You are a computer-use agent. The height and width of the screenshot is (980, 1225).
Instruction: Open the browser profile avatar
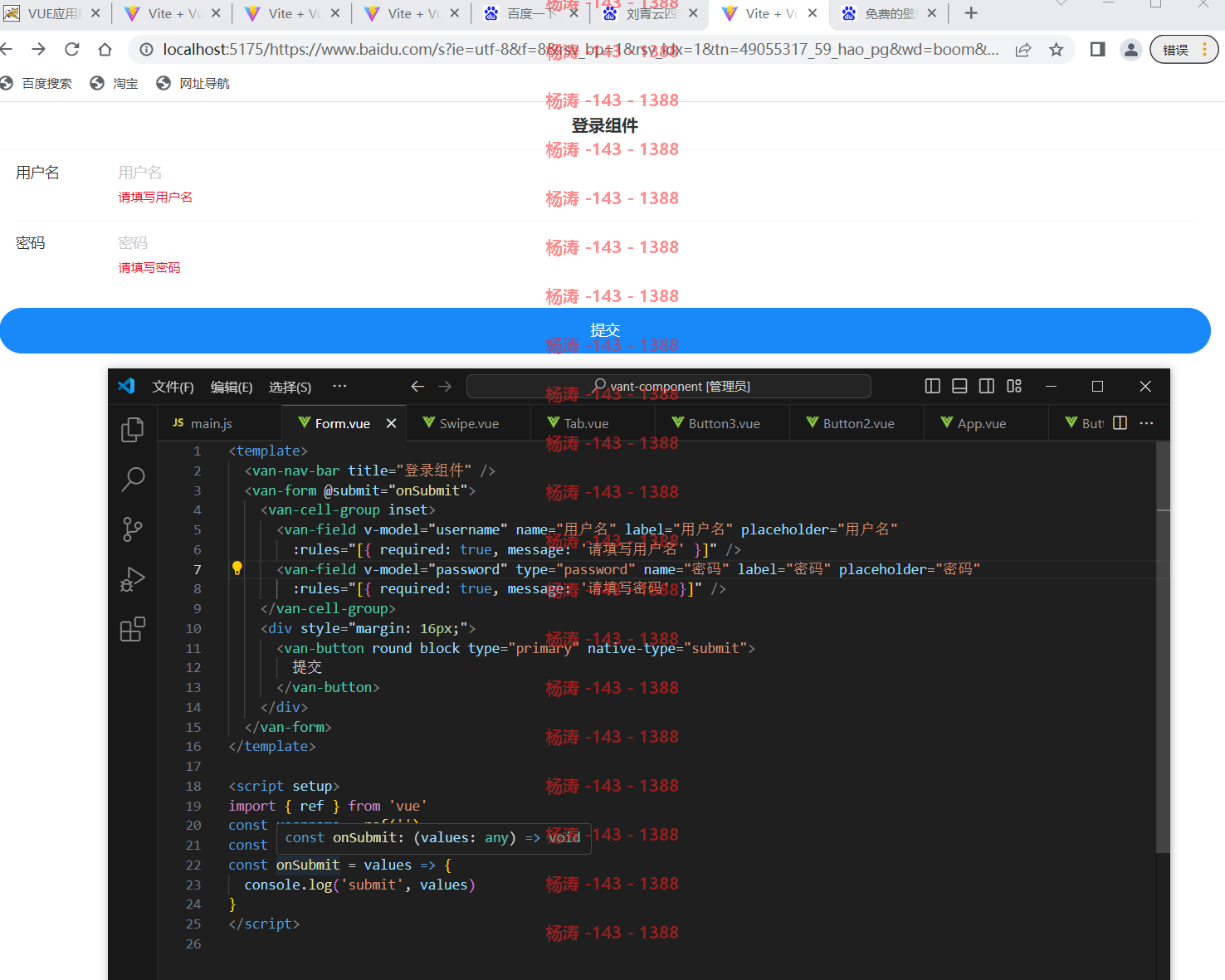click(1130, 50)
